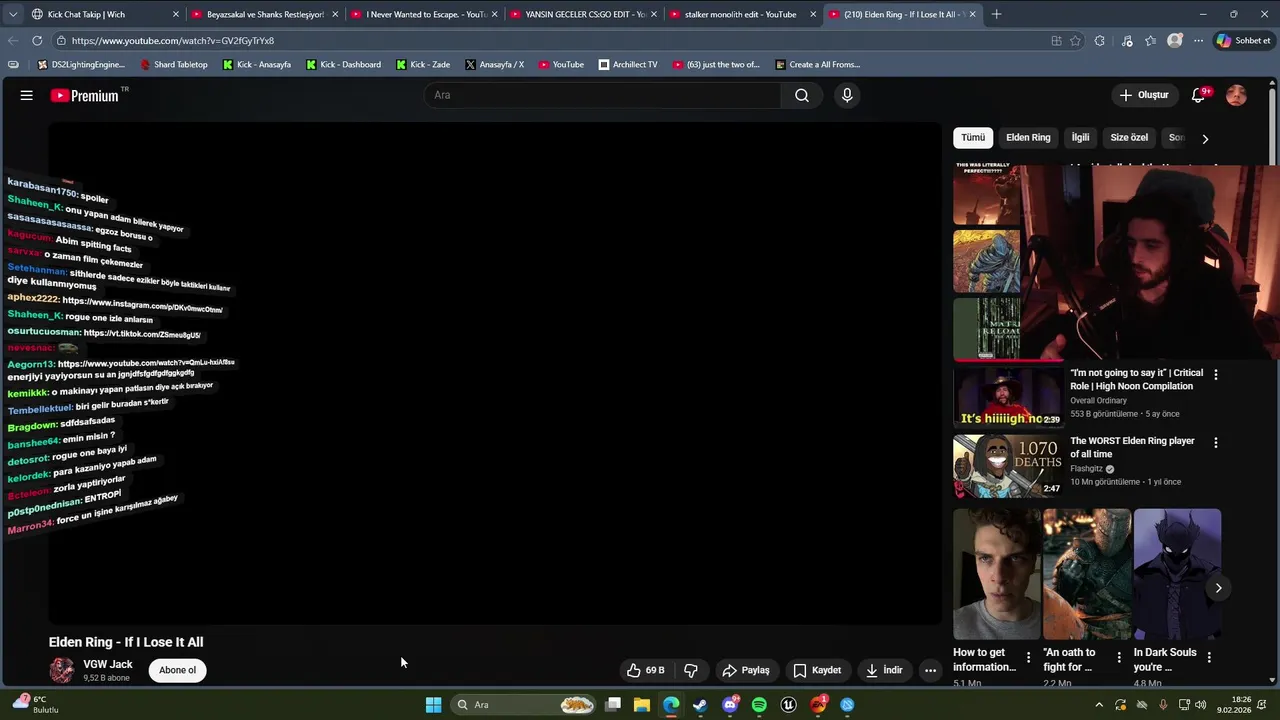The width and height of the screenshot is (1280, 720).
Task: Reload the page with browser refresh button
Action: (37, 41)
